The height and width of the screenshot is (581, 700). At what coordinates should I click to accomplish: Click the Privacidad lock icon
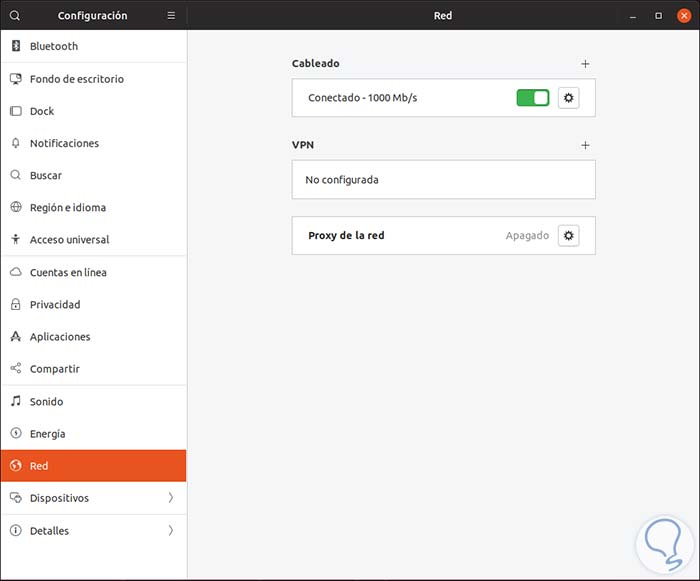click(15, 305)
